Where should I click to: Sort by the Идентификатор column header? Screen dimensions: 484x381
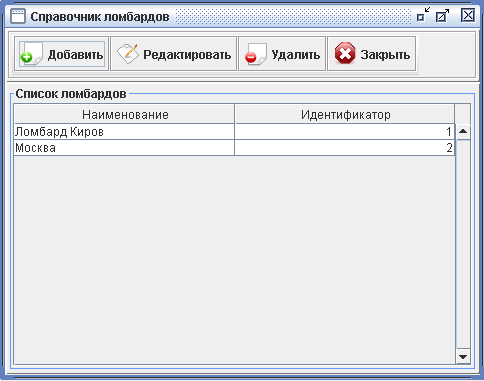pyautogui.click(x=345, y=114)
